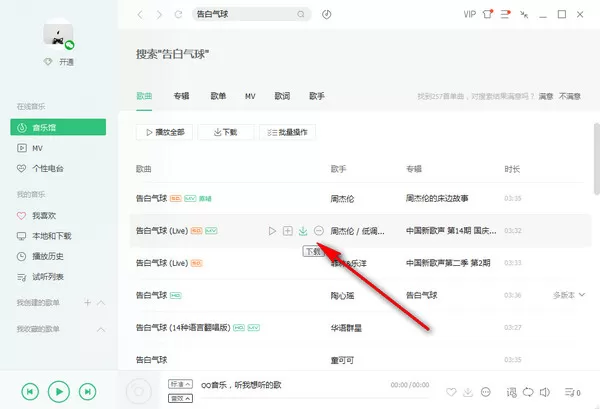Open more options icon in player bar

click(x=486, y=392)
